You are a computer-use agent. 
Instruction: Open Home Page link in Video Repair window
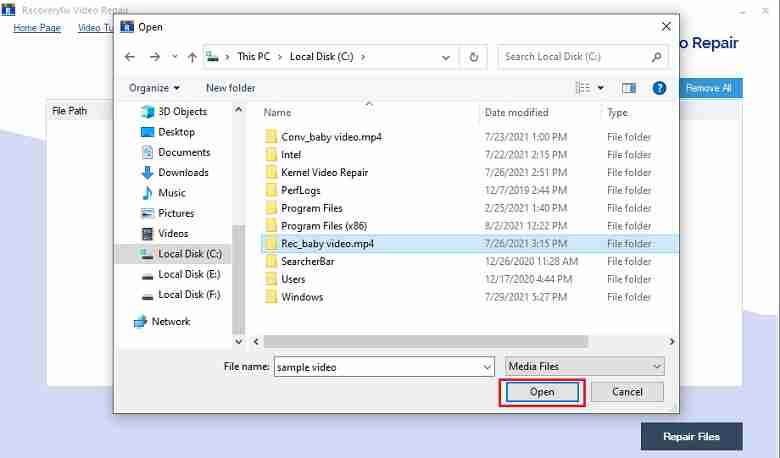(37, 28)
